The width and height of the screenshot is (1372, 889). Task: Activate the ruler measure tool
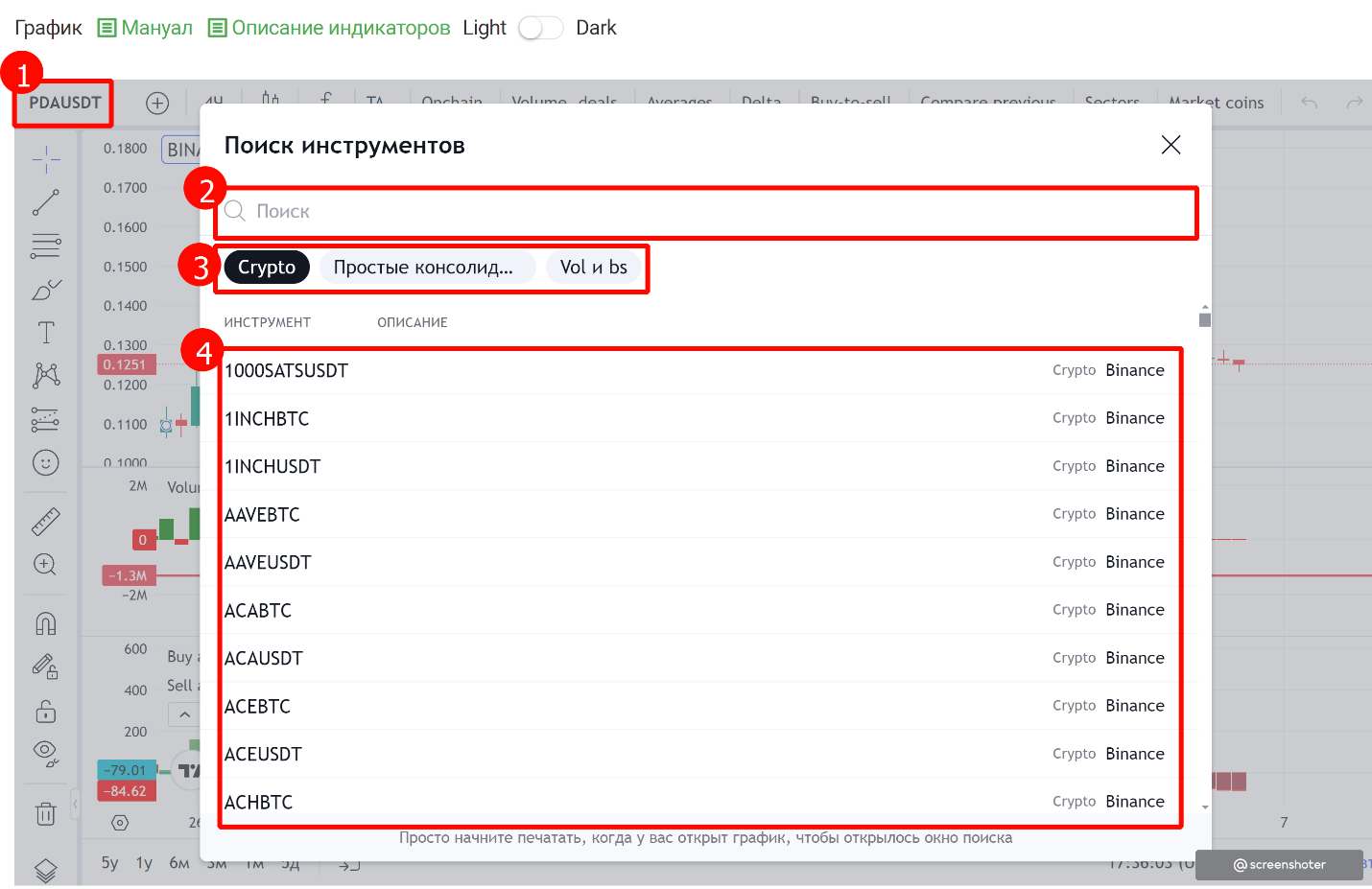click(x=45, y=521)
